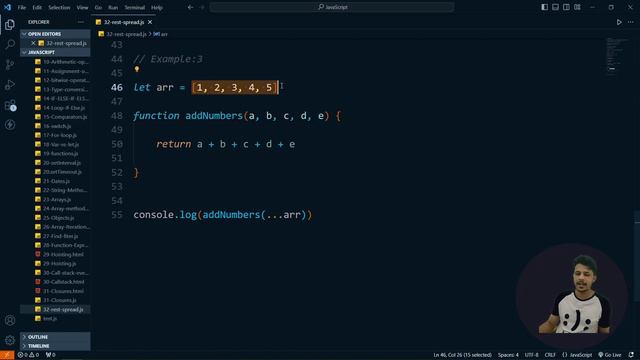Open the Search view icon

pyautogui.click(x=10, y=44)
